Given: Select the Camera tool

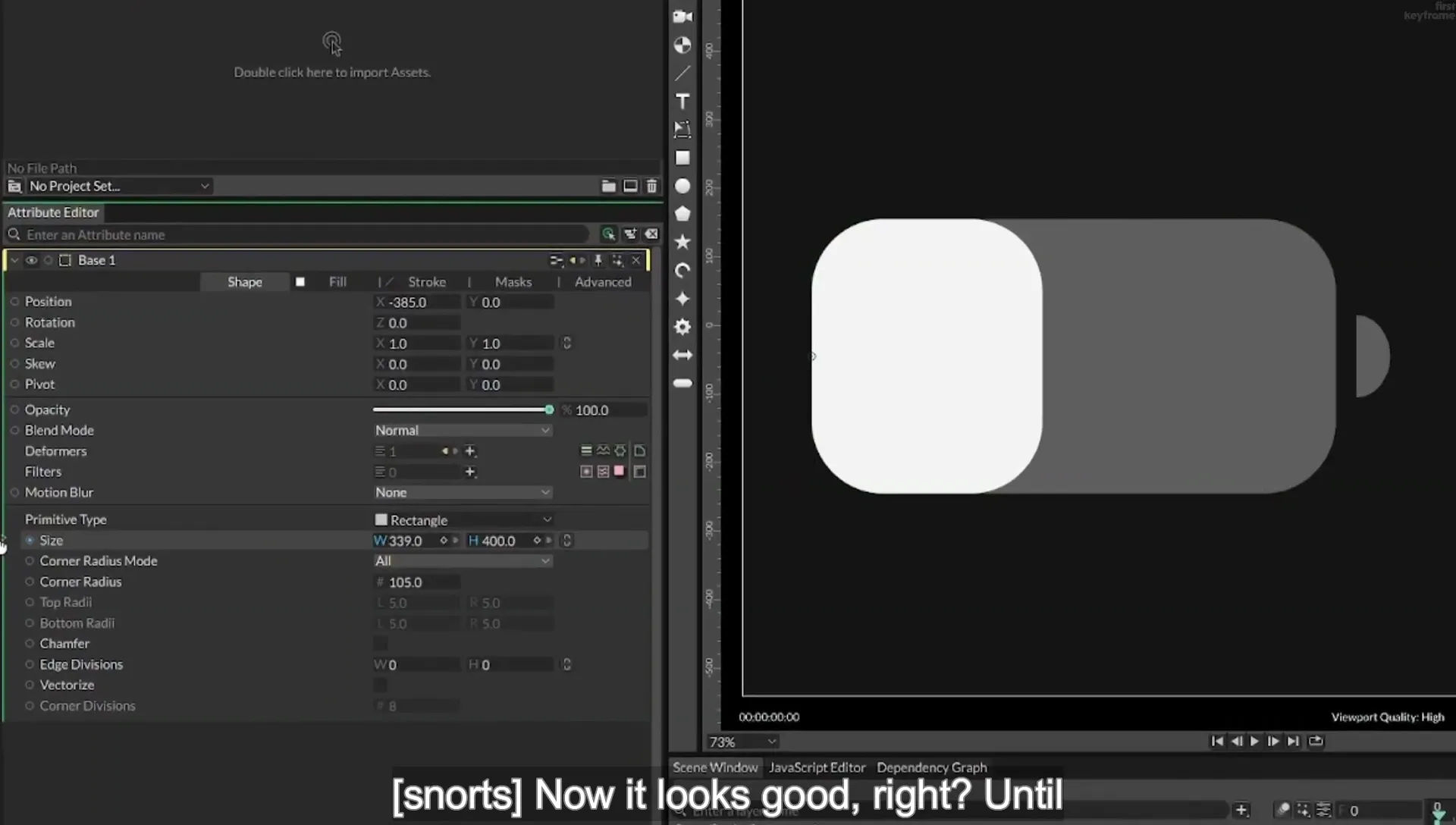Looking at the screenshot, I should click(x=682, y=17).
